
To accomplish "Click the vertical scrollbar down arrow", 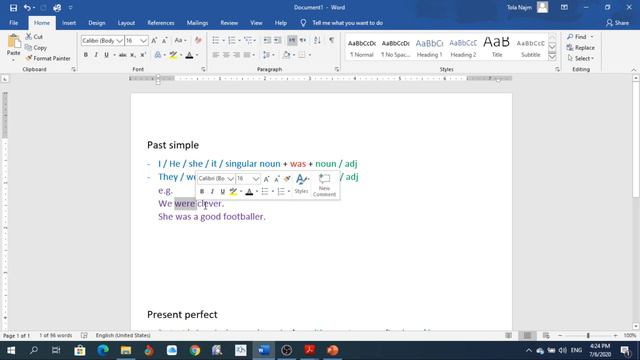I will (636, 326).
